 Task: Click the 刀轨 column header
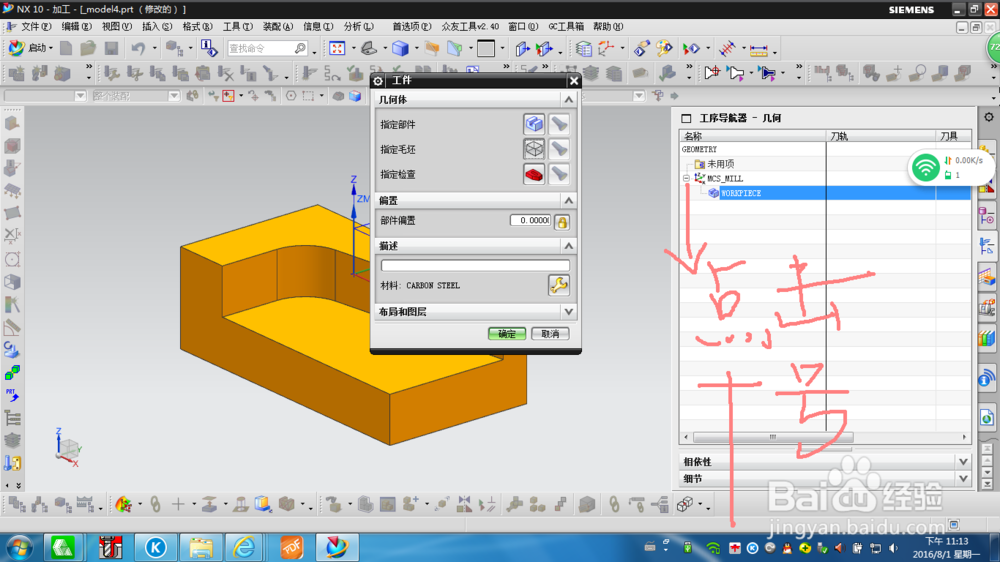click(x=881, y=136)
